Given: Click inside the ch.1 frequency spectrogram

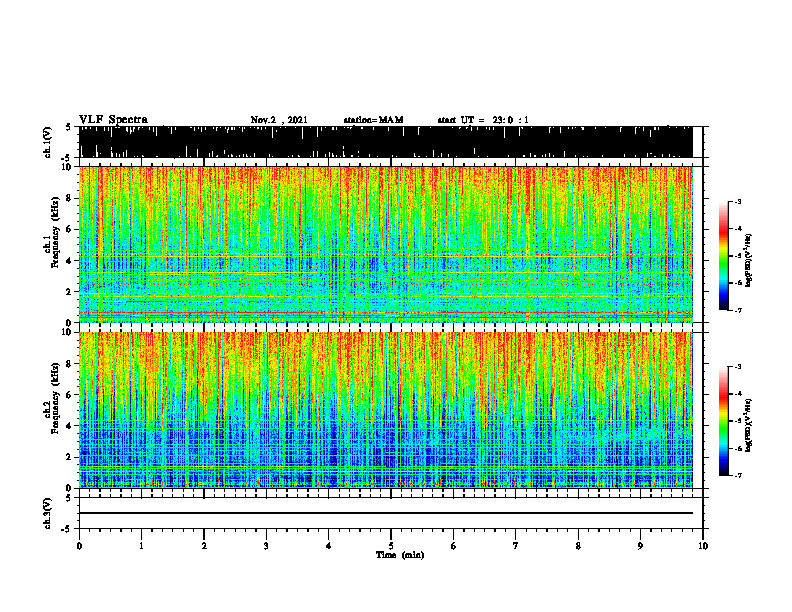Looking at the screenshot, I should tap(386, 244).
